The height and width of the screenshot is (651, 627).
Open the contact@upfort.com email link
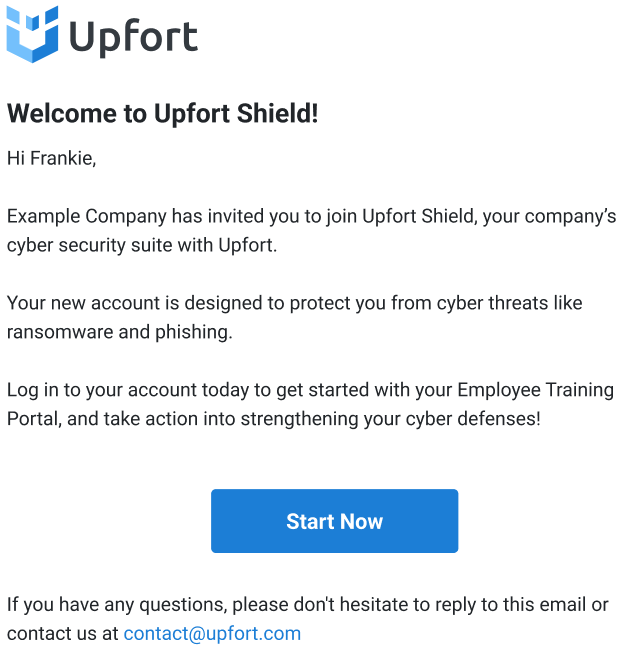coord(212,634)
